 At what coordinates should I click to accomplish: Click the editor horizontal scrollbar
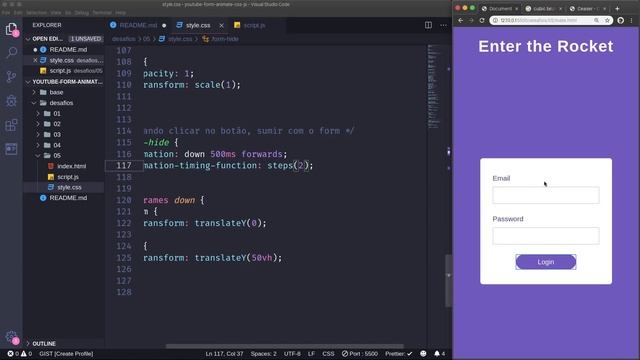284,346
